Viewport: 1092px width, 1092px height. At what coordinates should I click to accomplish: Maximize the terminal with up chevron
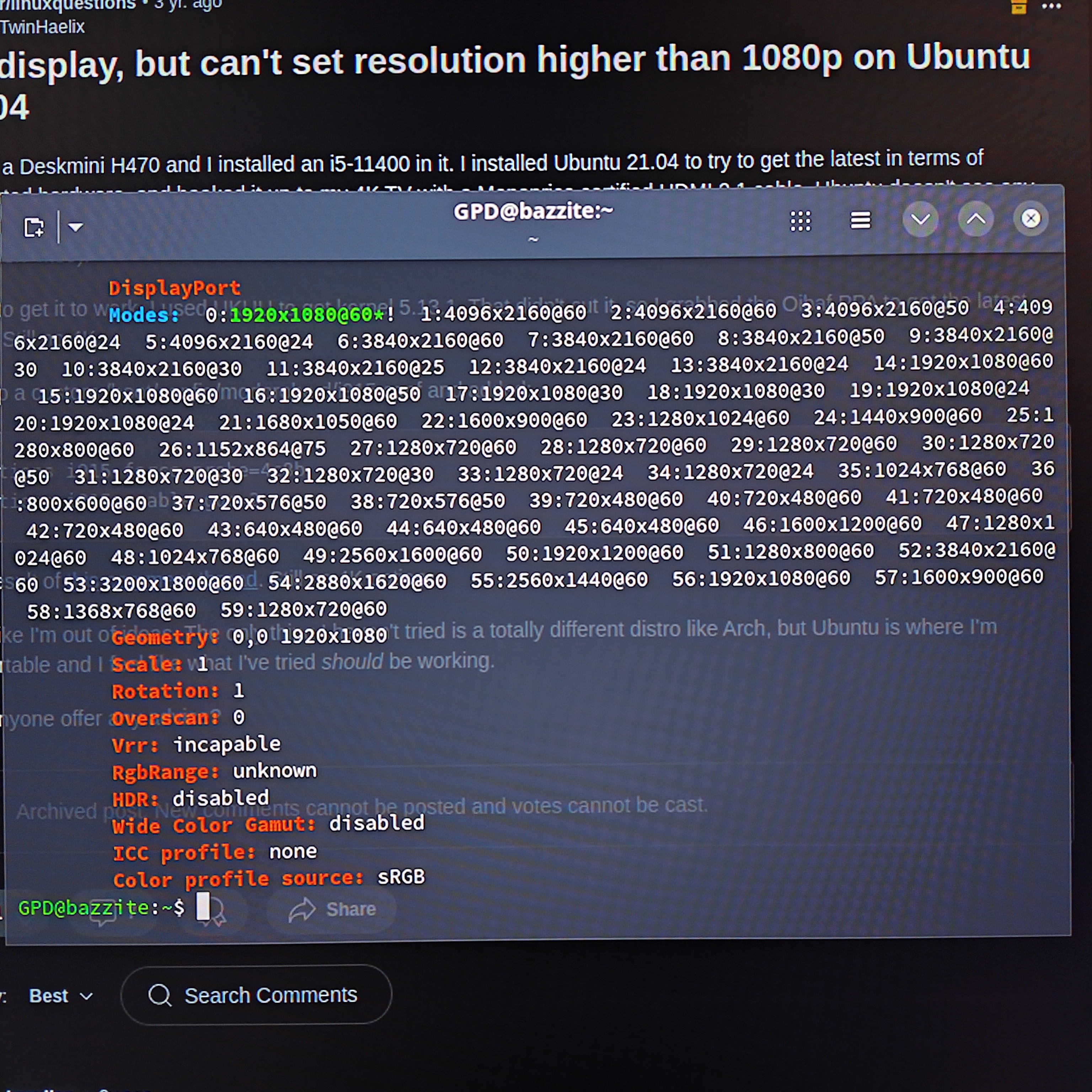tap(975, 219)
